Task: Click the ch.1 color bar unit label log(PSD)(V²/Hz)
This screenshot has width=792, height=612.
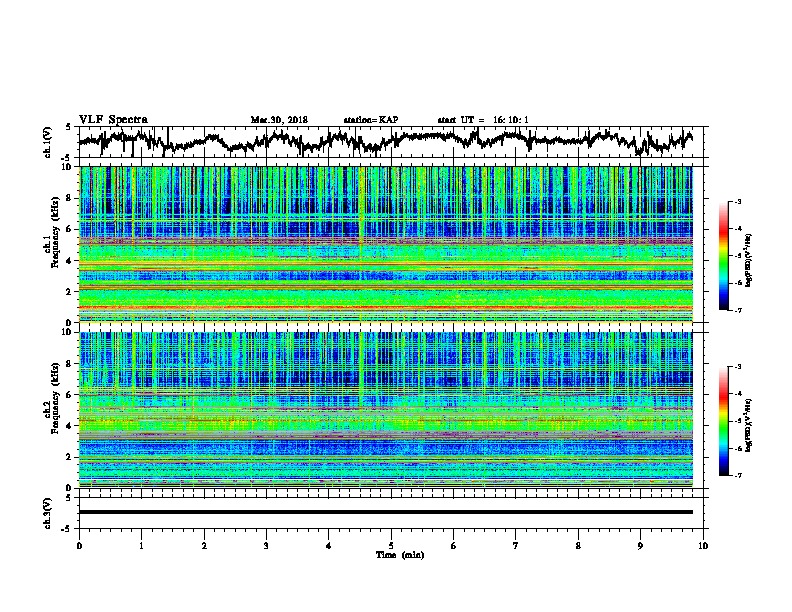Action: (x=748, y=261)
